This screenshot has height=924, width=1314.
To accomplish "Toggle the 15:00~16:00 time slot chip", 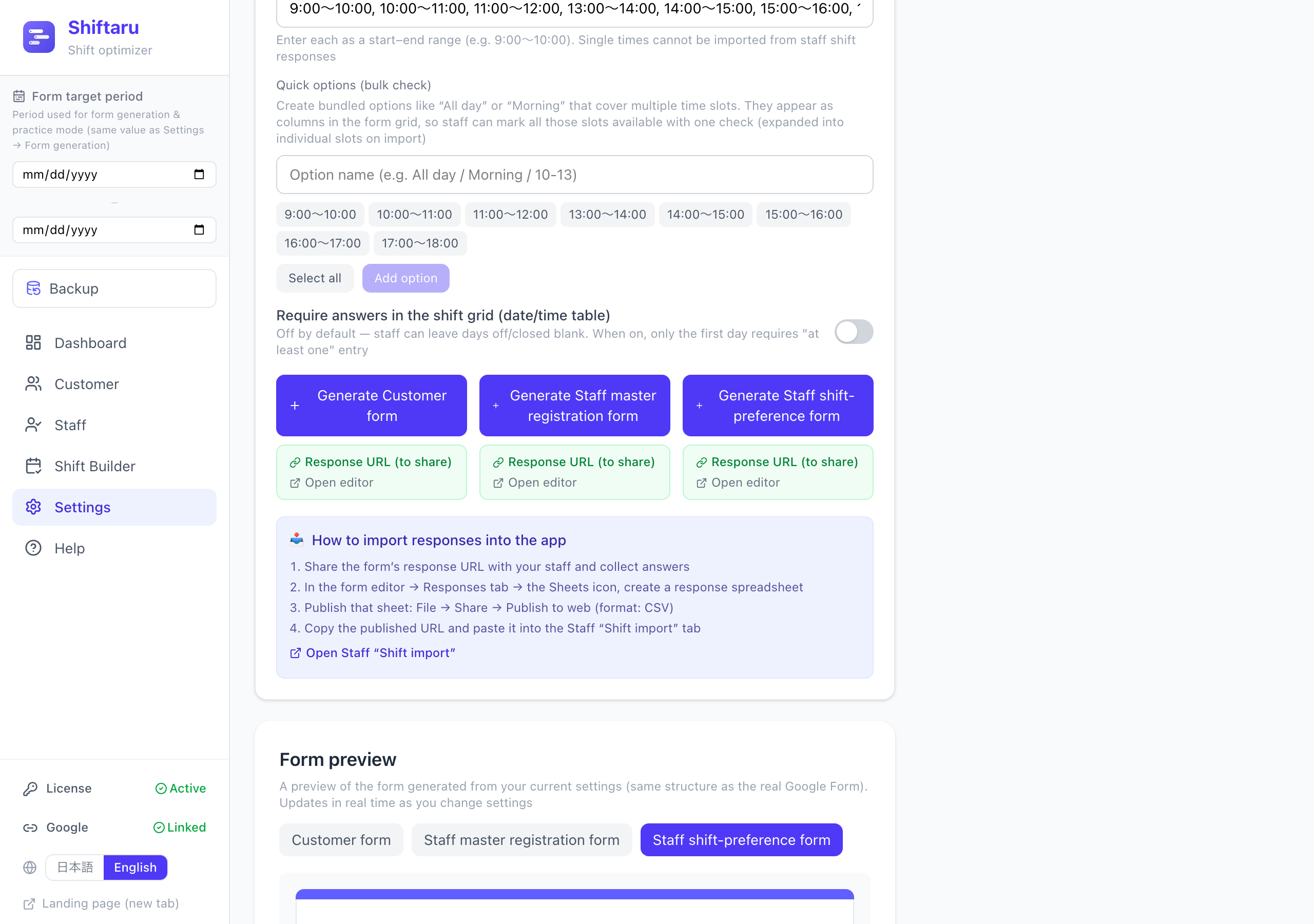I will (x=803, y=214).
